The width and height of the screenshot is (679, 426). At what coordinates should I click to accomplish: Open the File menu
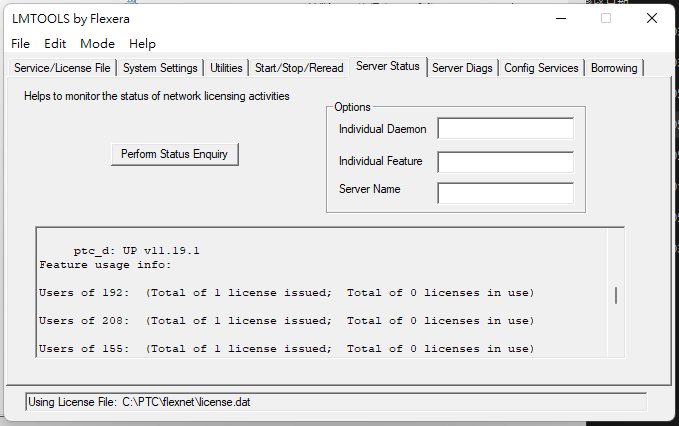21,44
